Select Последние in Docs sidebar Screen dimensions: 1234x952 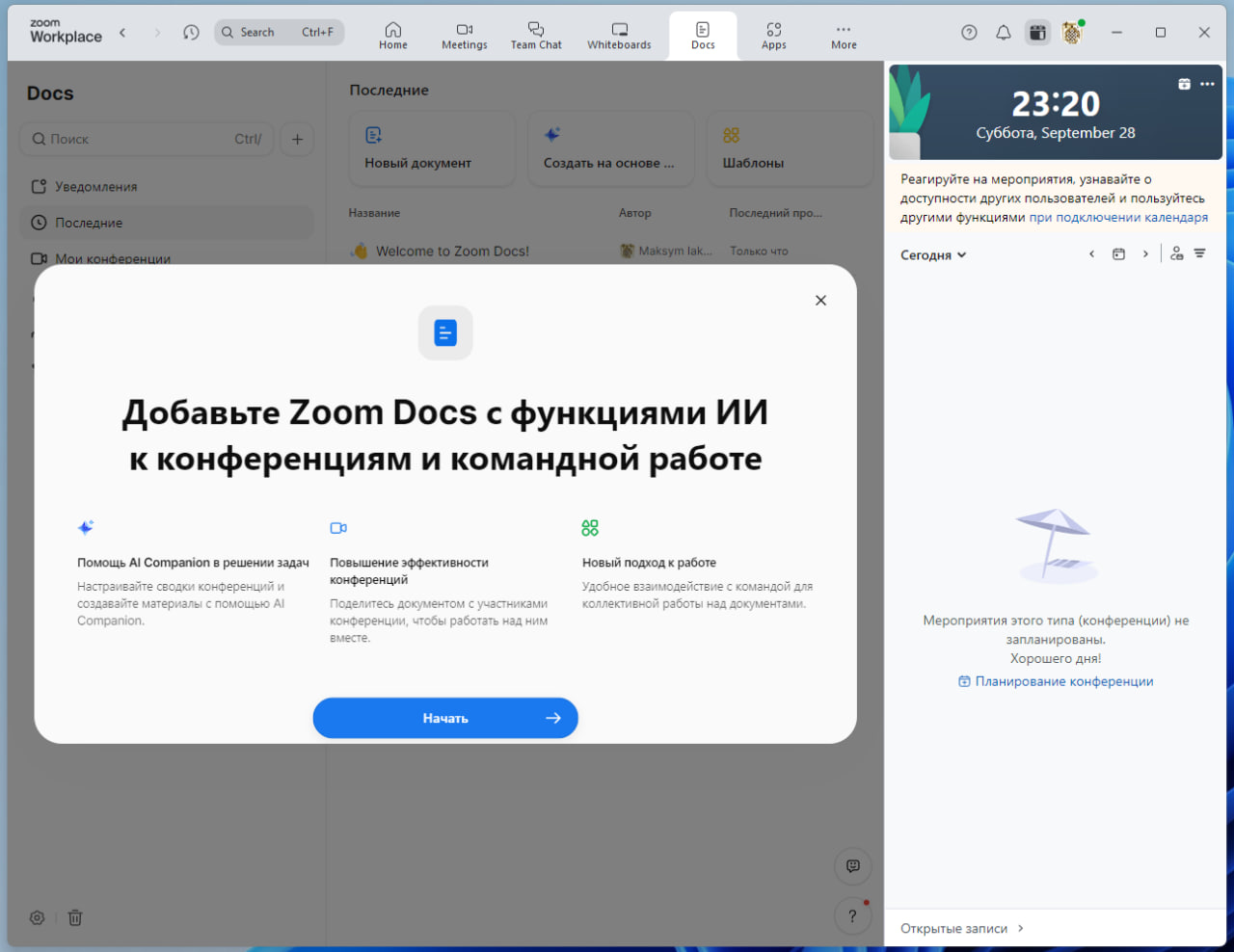pyautogui.click(x=167, y=223)
